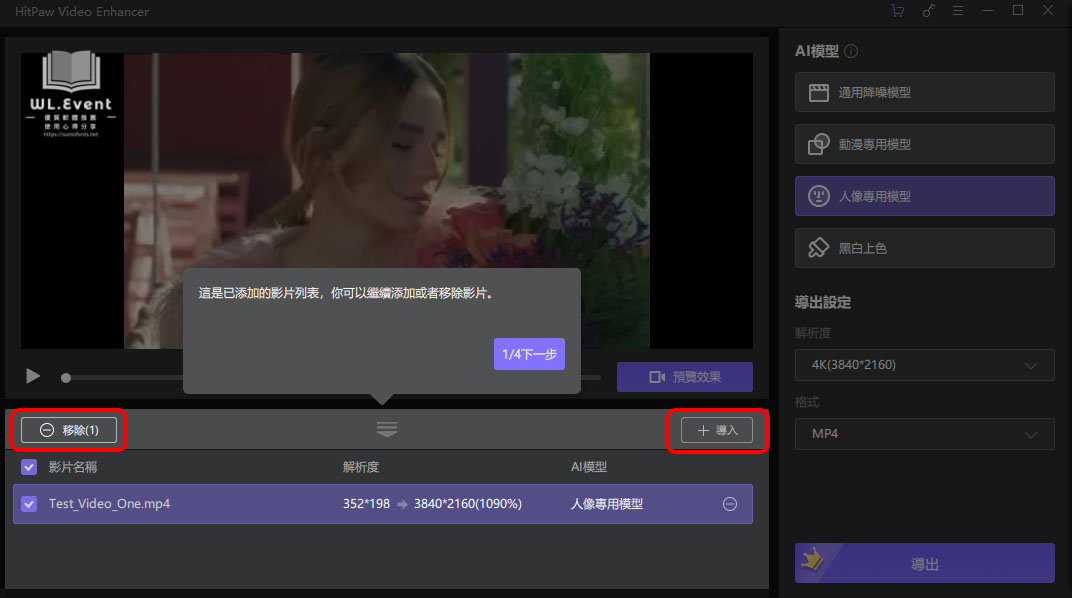Minimize the HitPaw Video Enhancer window

[988, 11]
